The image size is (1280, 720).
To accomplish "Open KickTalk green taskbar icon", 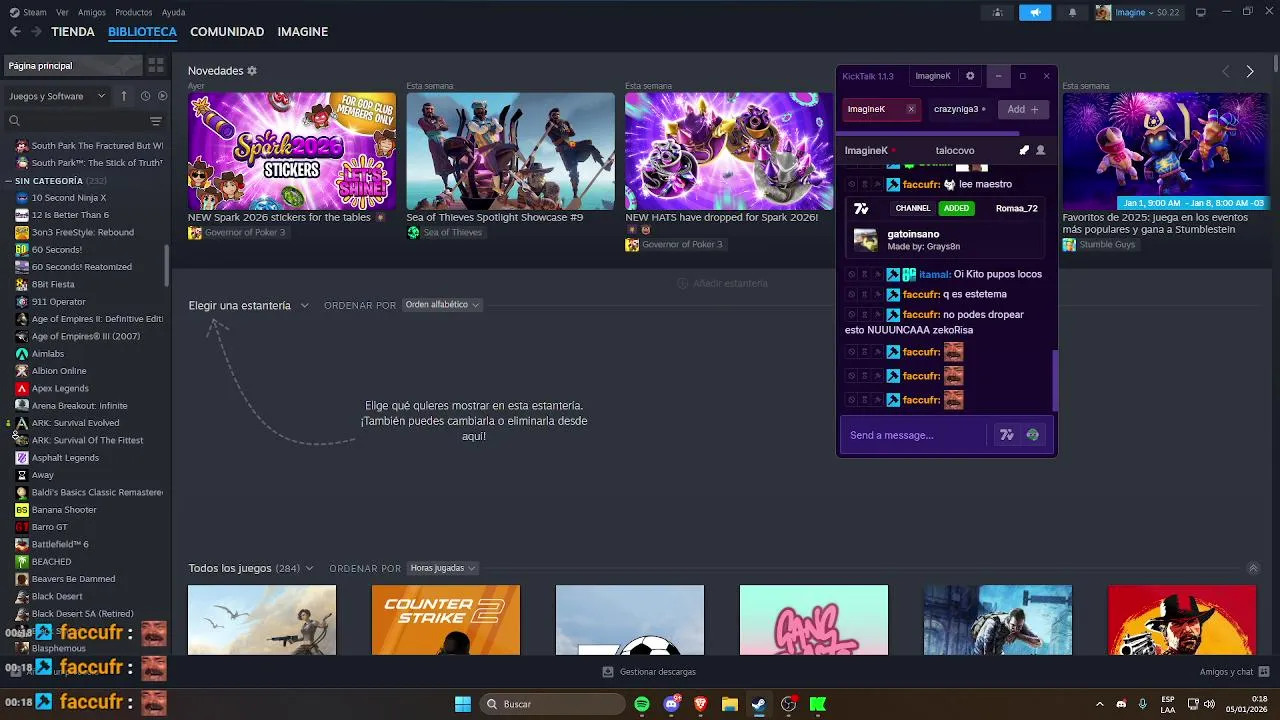I will 818,704.
